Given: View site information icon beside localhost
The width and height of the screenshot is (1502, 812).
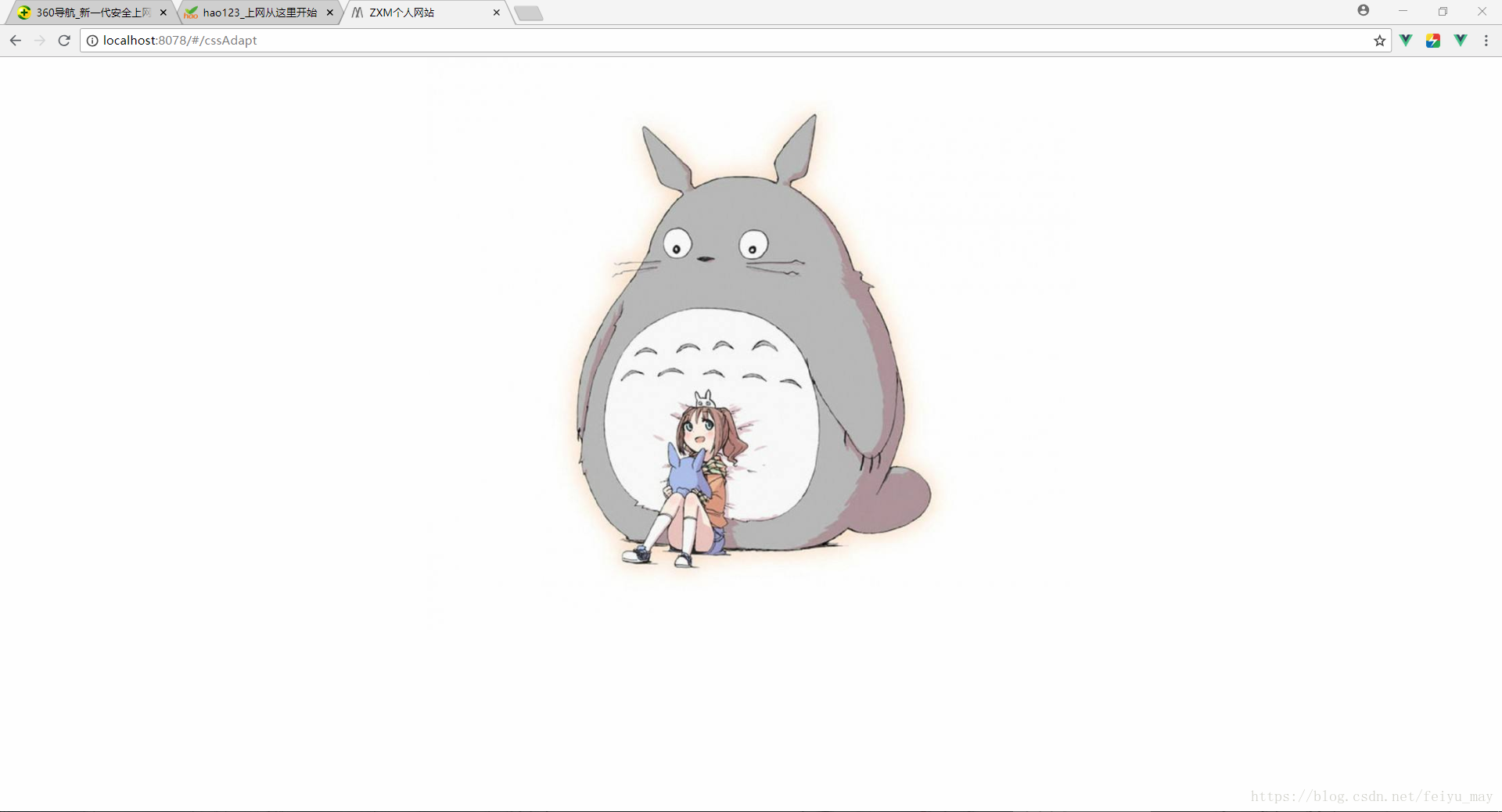Looking at the screenshot, I should point(92,41).
